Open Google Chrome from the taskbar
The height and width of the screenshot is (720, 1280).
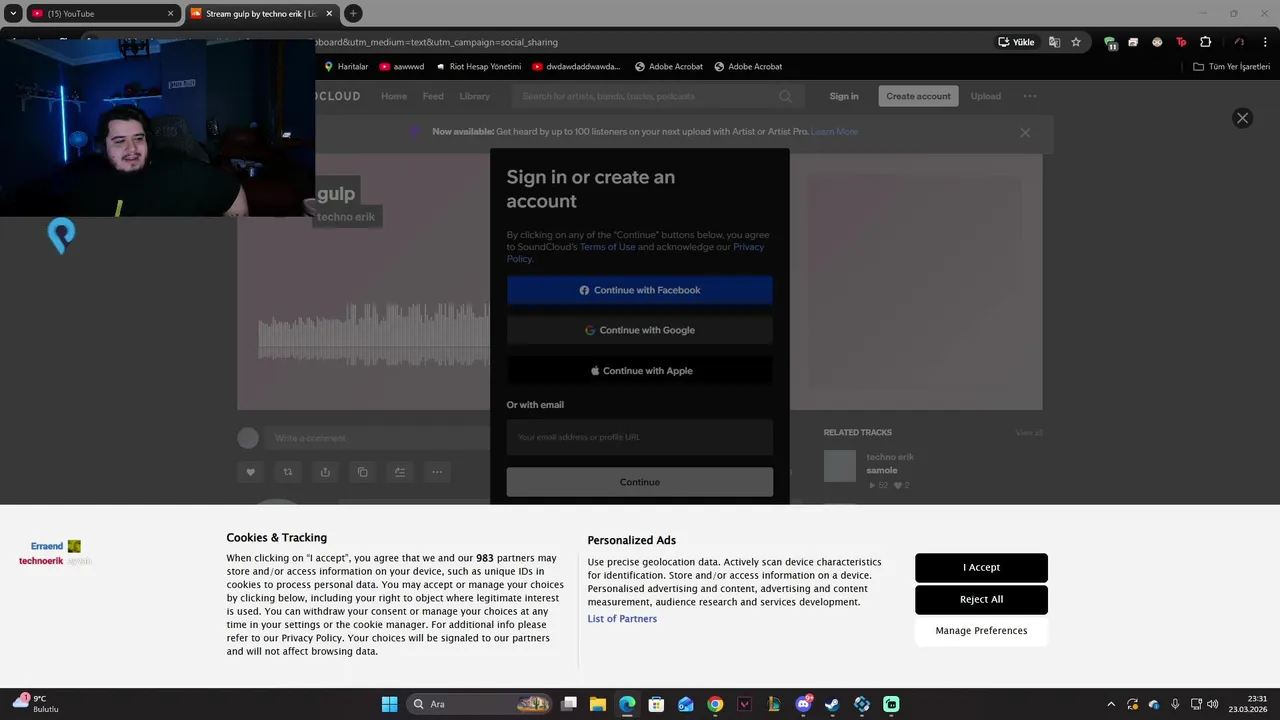coord(715,704)
